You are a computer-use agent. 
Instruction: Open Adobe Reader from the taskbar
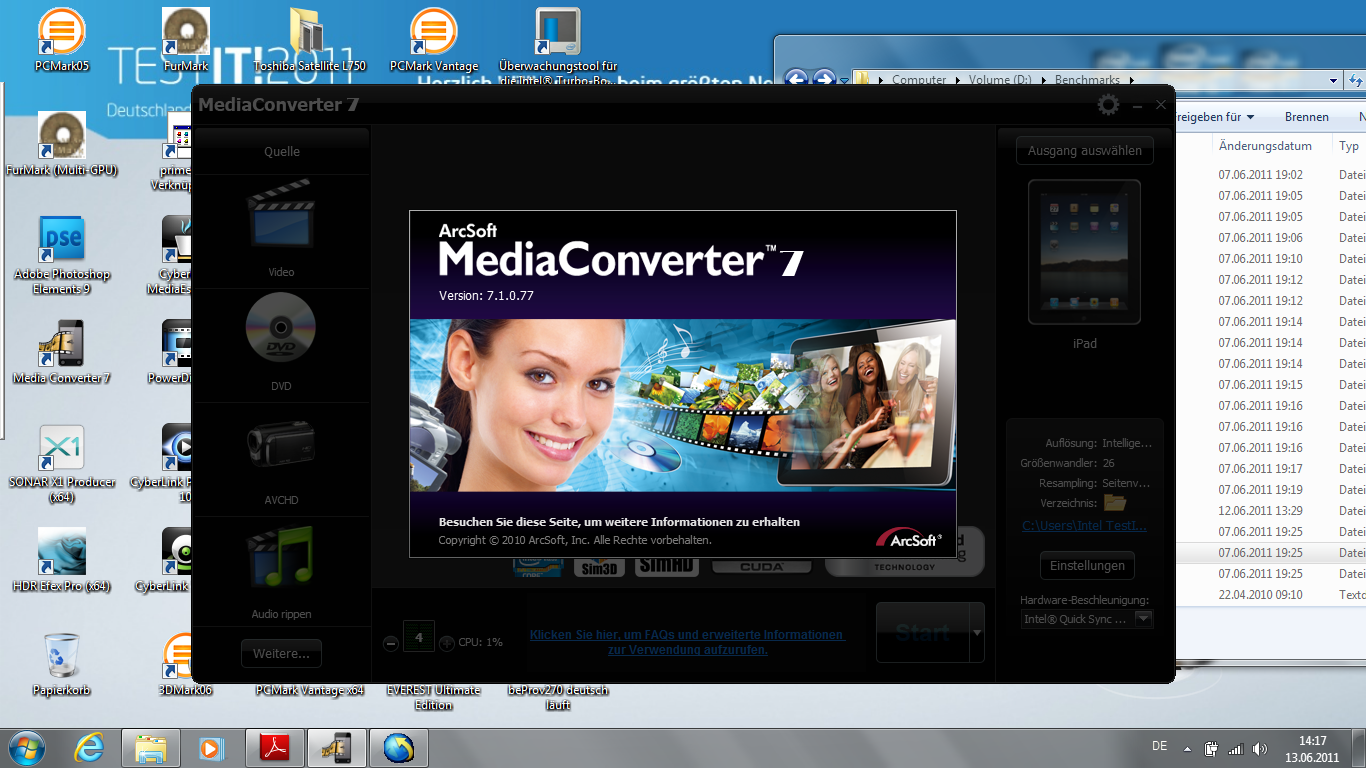(x=275, y=747)
